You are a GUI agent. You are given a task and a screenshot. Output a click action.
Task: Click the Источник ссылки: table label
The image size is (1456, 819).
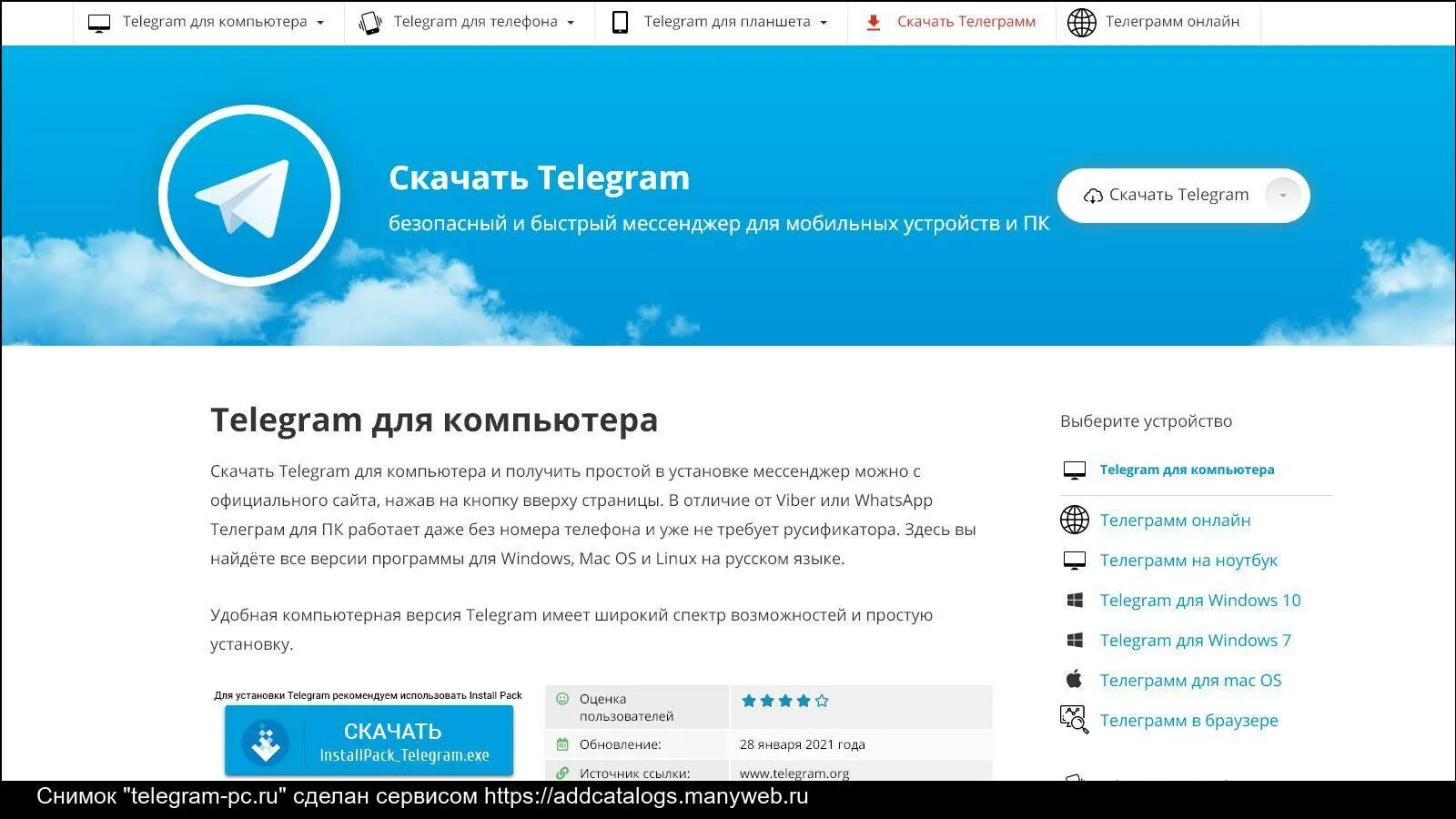click(634, 773)
